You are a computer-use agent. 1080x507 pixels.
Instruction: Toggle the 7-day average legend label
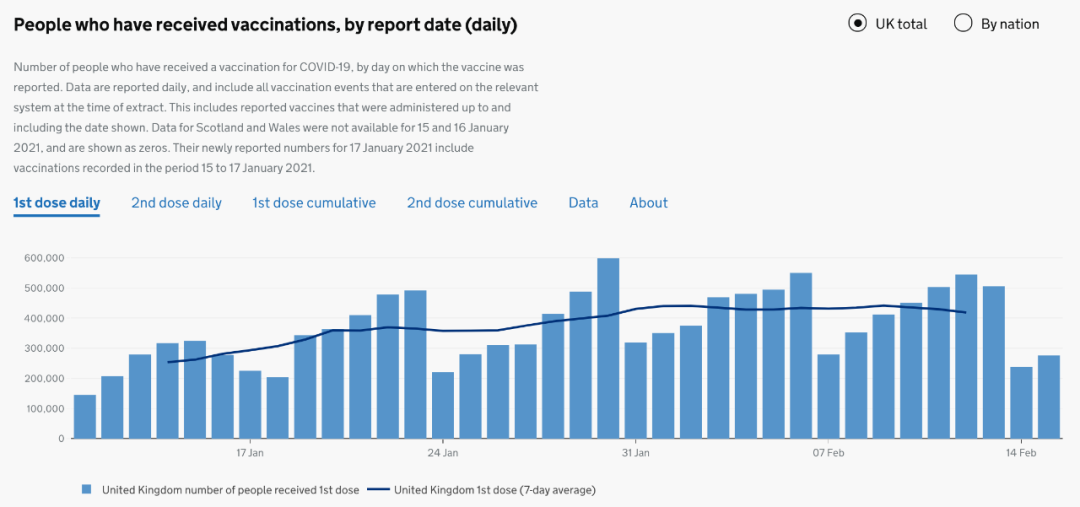495,490
